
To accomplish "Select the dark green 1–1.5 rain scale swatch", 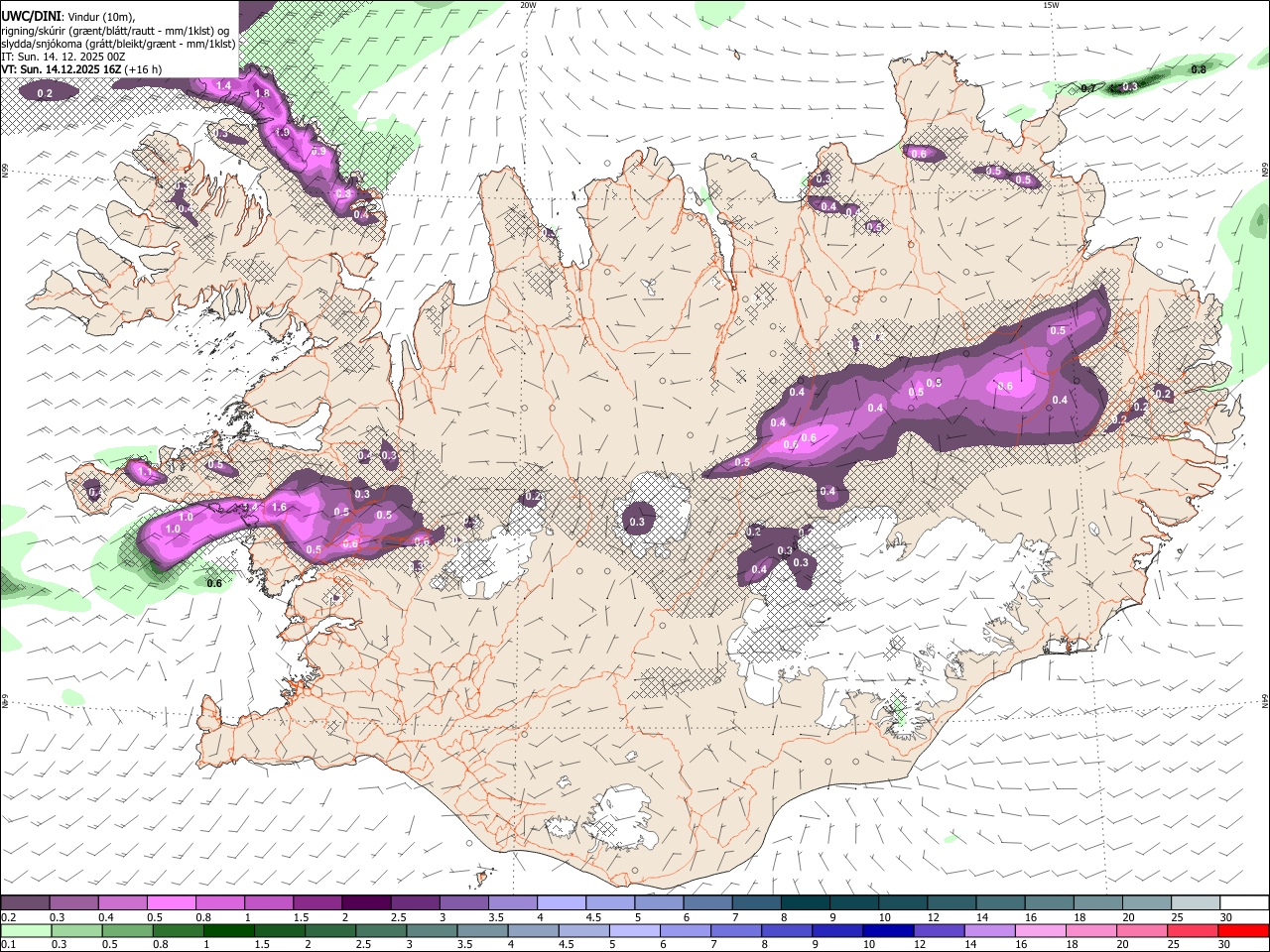I will pos(228,931).
